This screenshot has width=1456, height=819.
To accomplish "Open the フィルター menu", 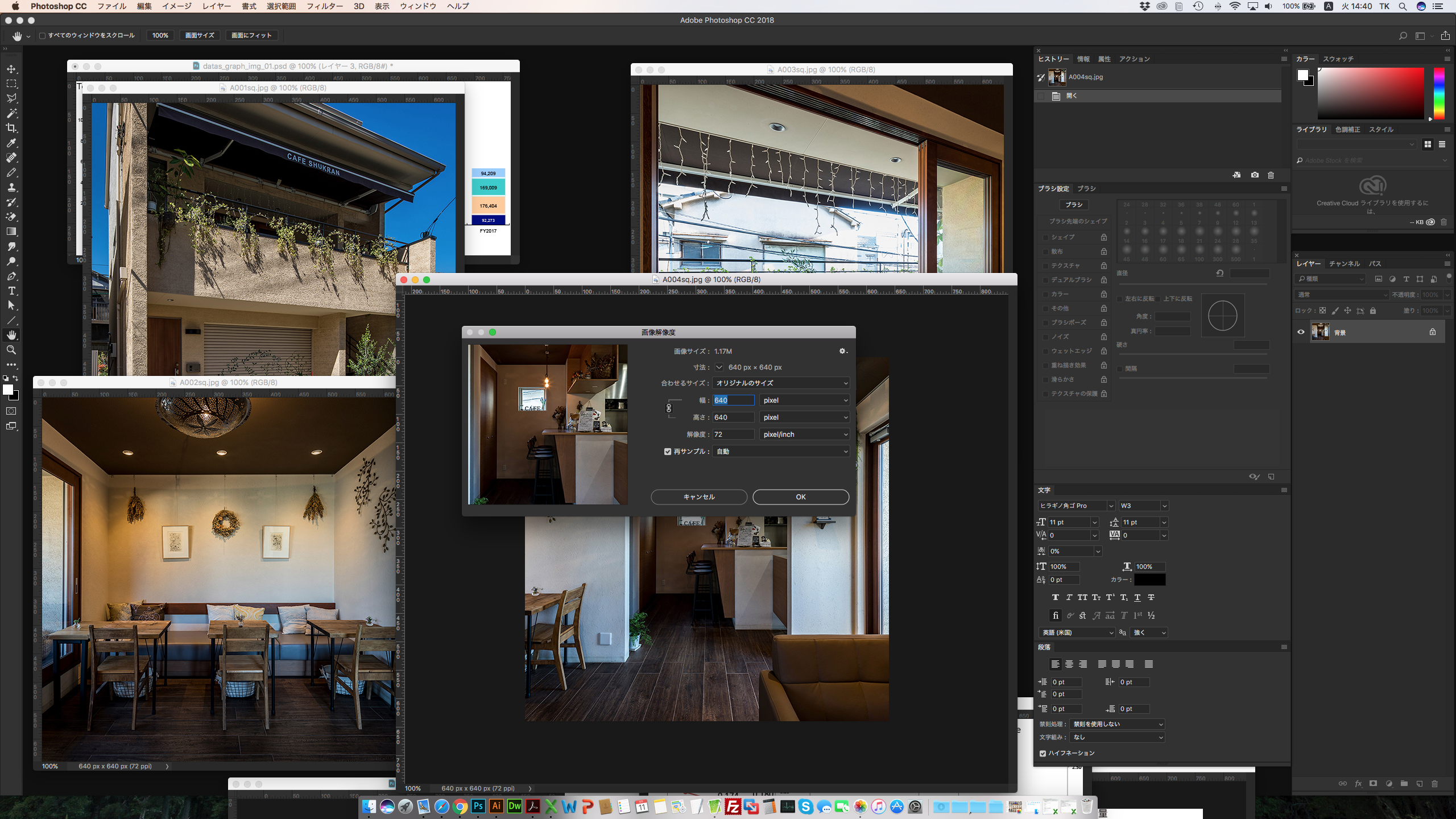I will (324, 6).
